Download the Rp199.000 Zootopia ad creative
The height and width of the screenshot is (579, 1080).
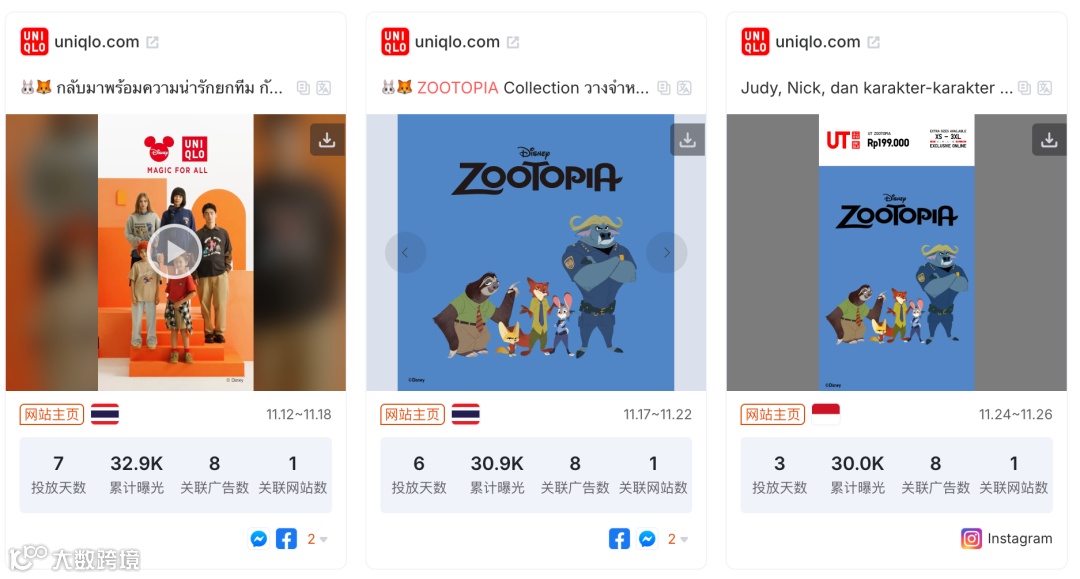tap(1049, 140)
